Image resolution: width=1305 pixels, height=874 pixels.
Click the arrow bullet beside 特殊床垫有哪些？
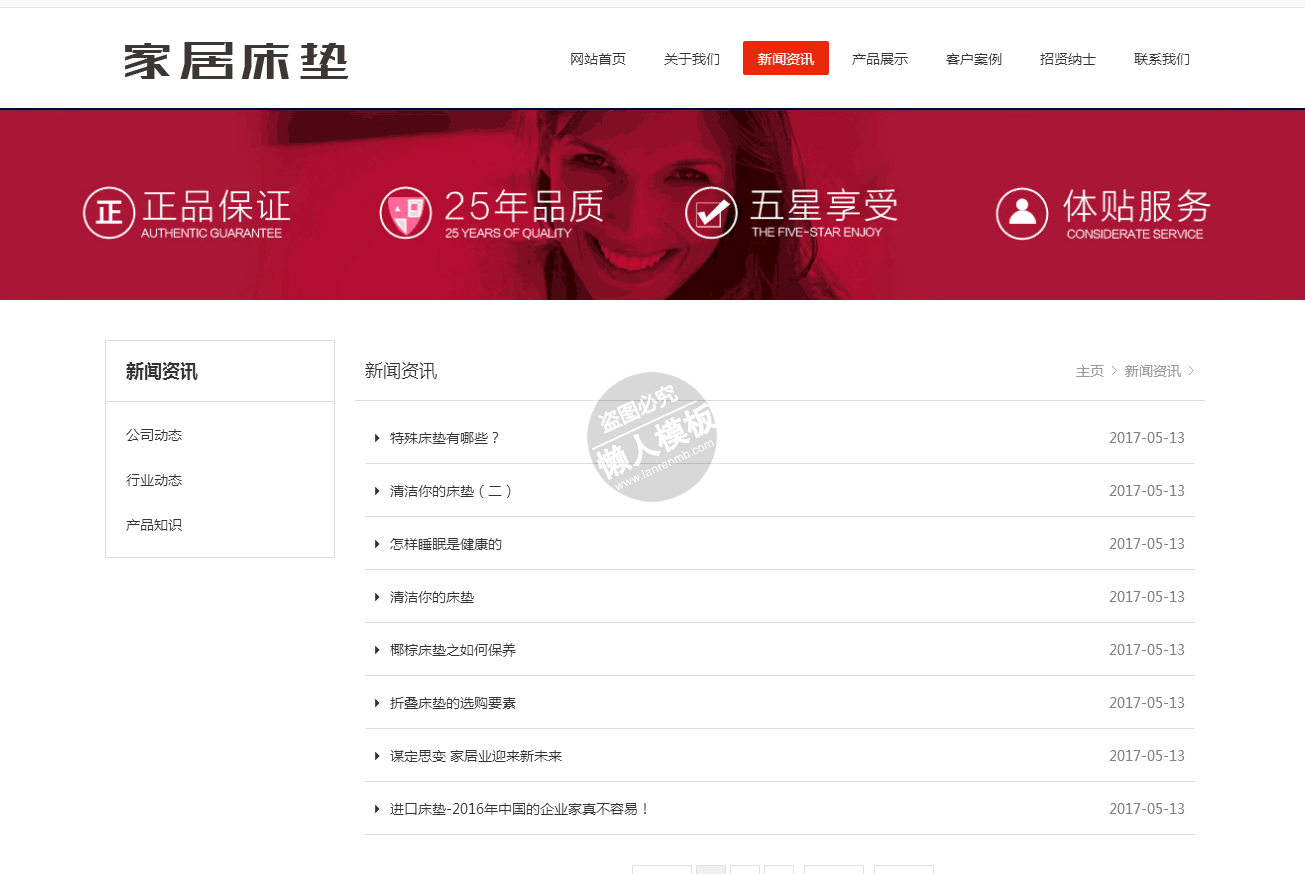coord(377,438)
